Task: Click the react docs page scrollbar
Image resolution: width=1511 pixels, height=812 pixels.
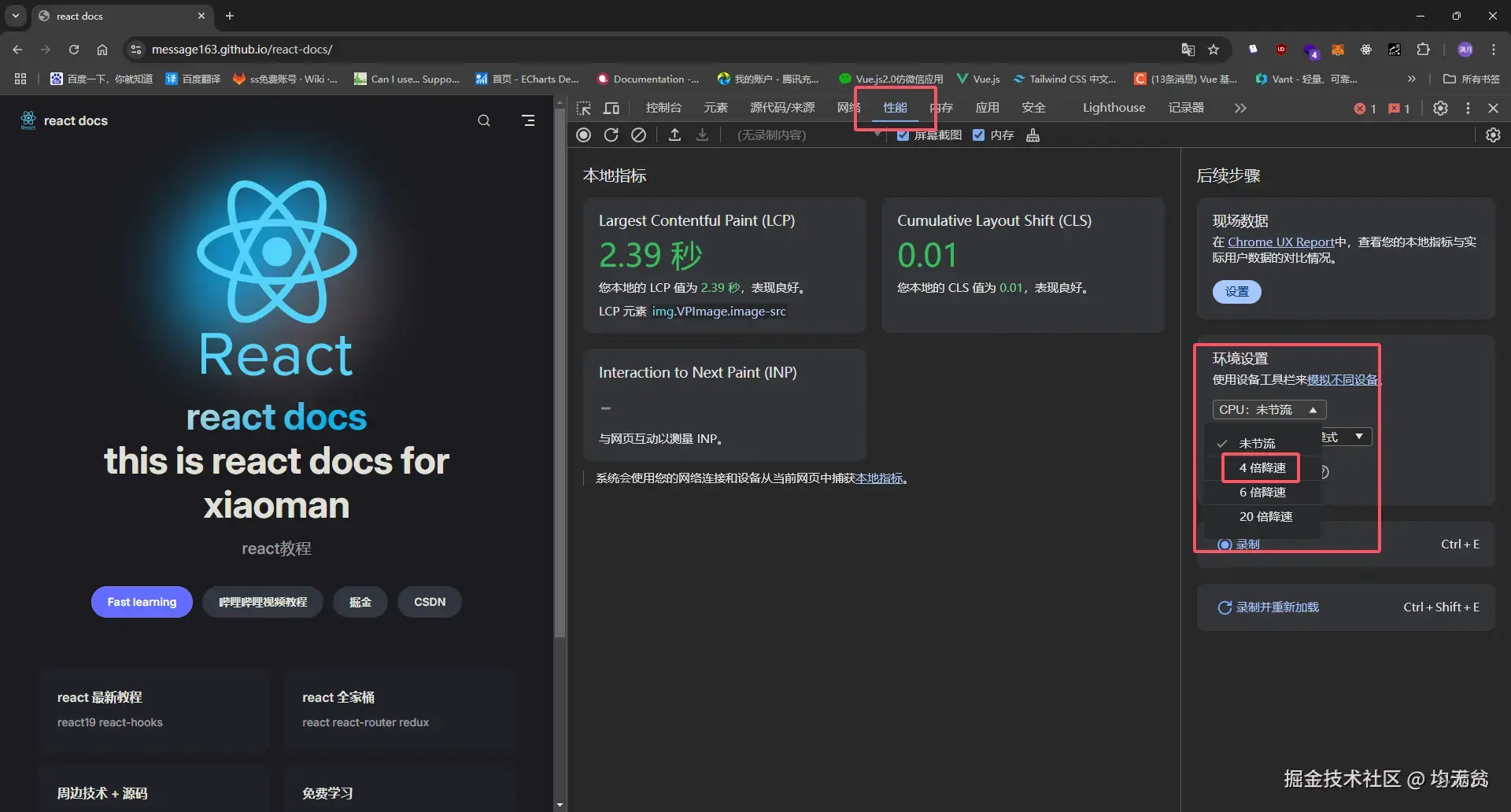Action: (x=560, y=374)
